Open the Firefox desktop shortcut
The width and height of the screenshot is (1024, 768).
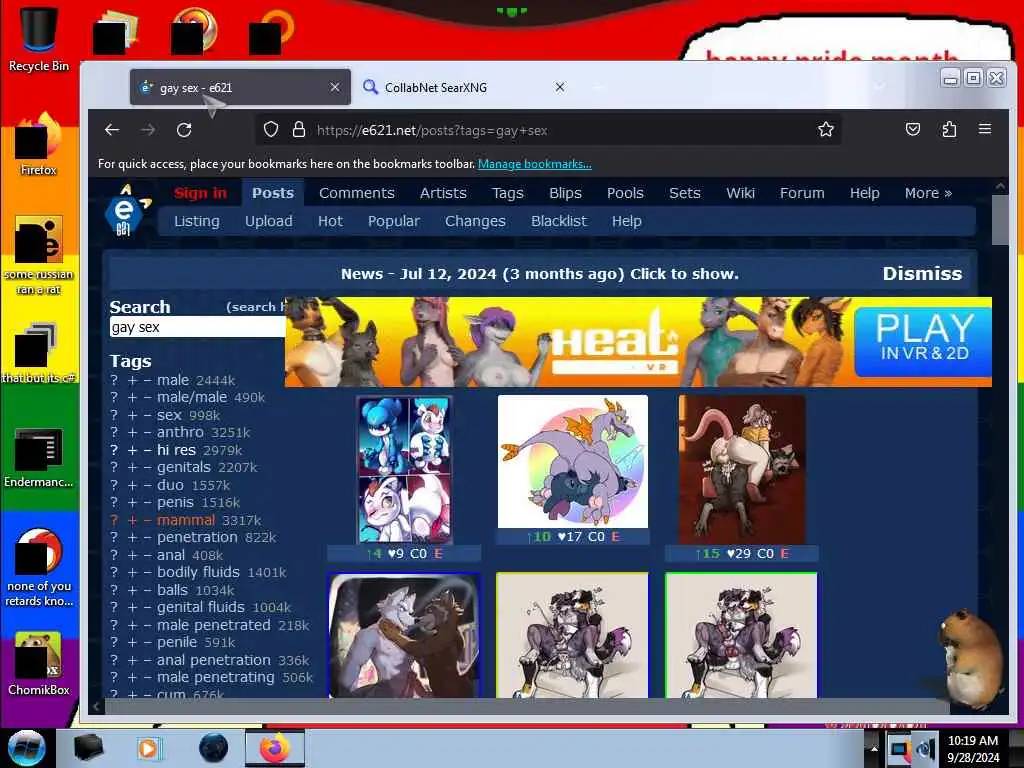[39, 145]
